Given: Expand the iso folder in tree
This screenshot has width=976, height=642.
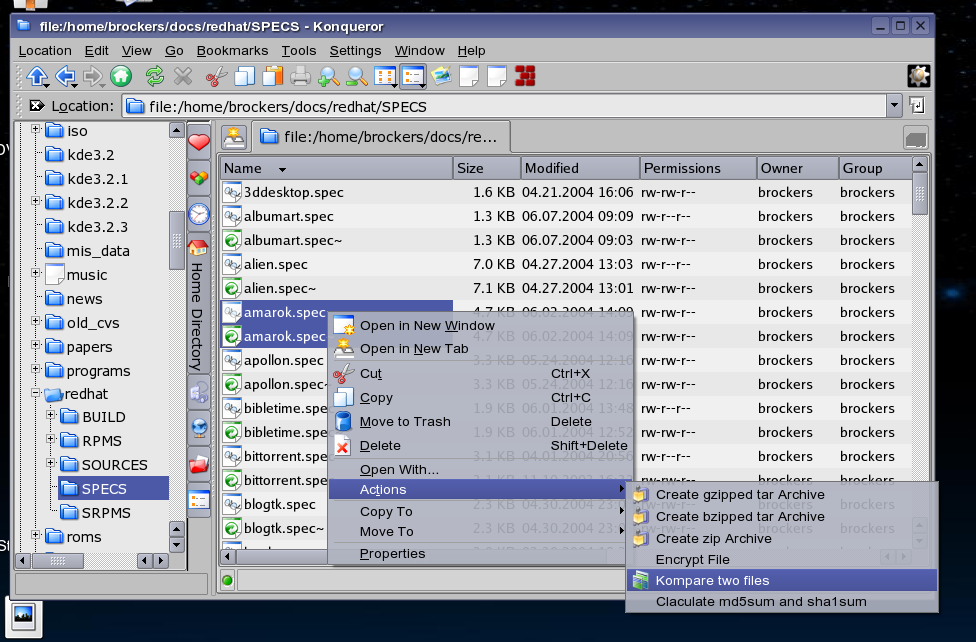Looking at the screenshot, I should tap(35, 130).
